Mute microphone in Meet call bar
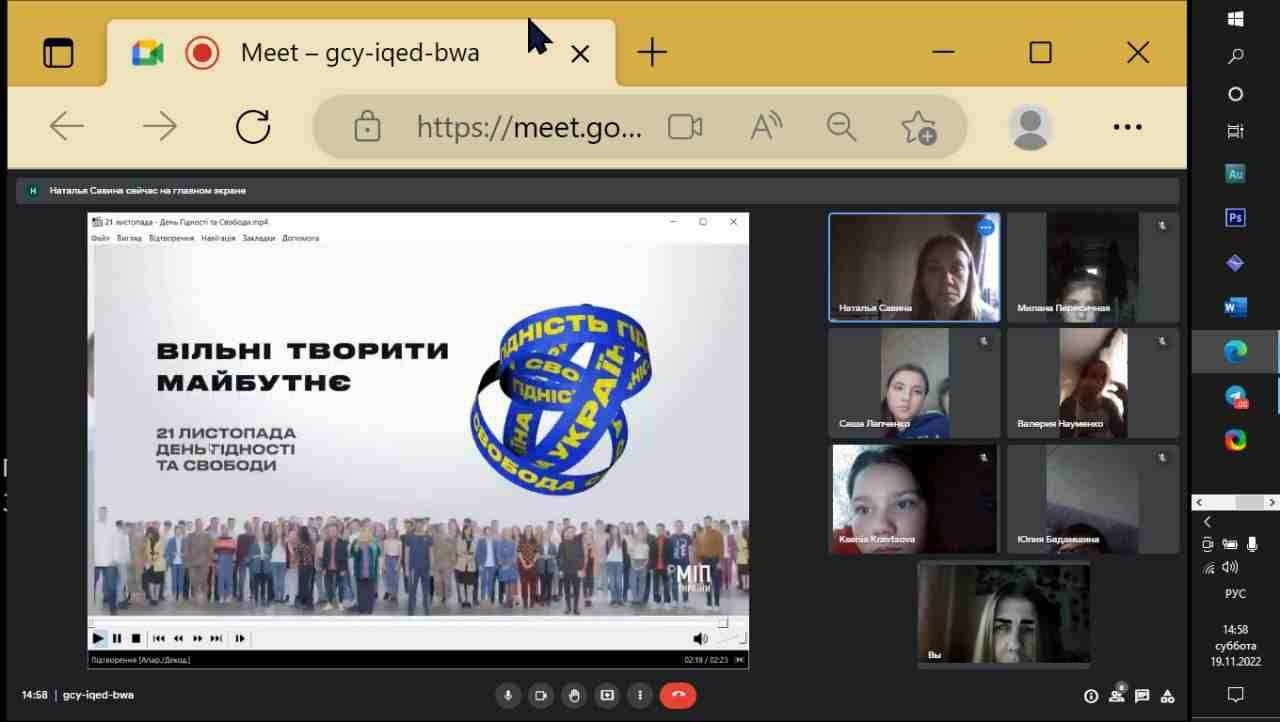The width and height of the screenshot is (1280, 722). tap(508, 695)
